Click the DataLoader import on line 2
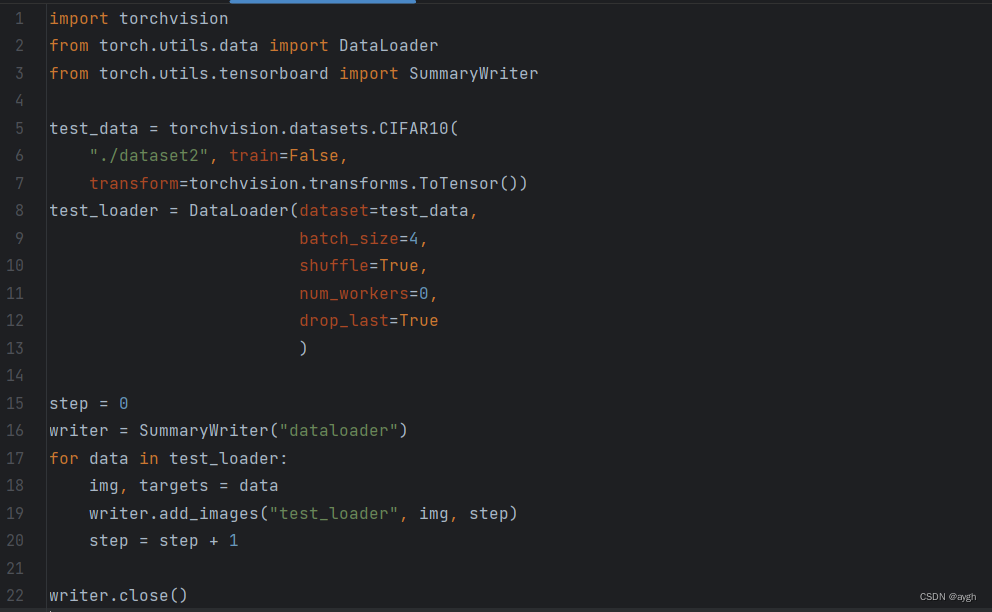 [388, 46]
